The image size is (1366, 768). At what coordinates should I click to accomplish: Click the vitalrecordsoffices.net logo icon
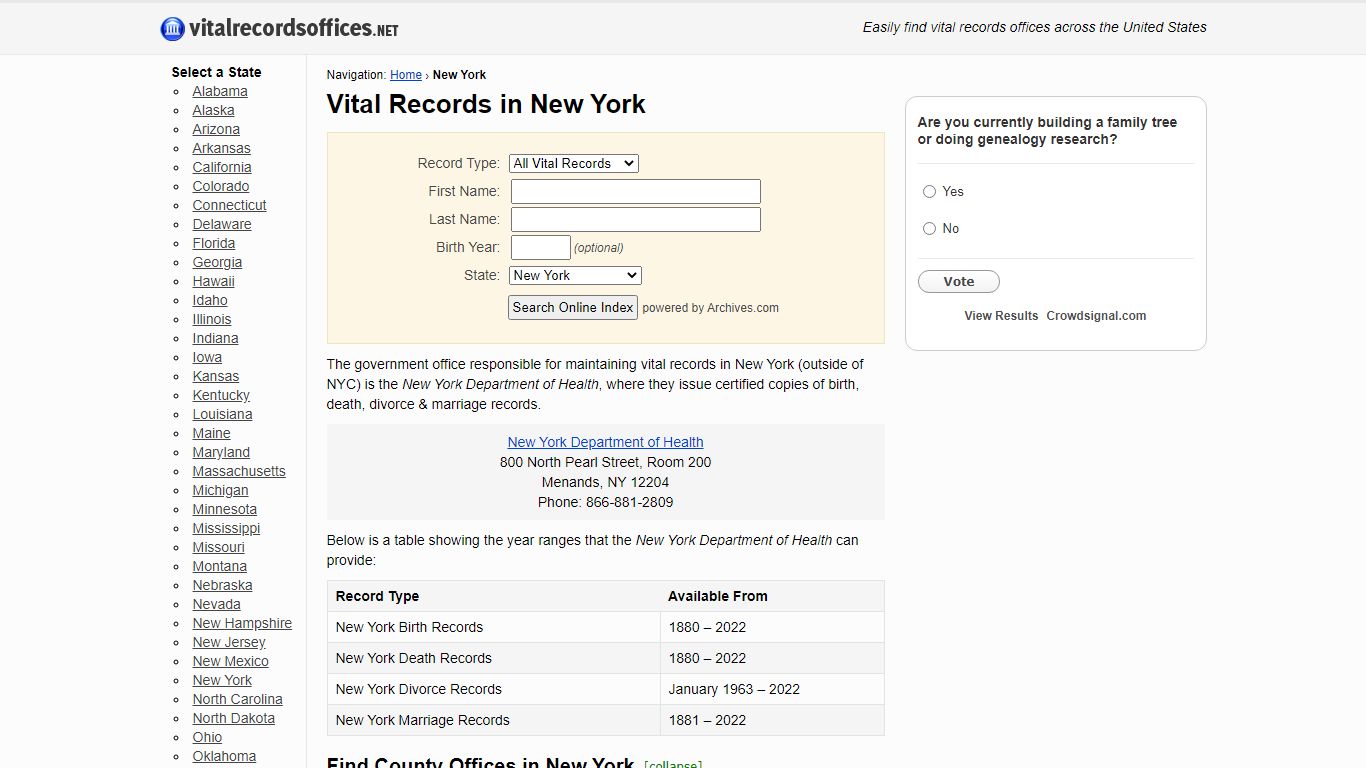[172, 29]
